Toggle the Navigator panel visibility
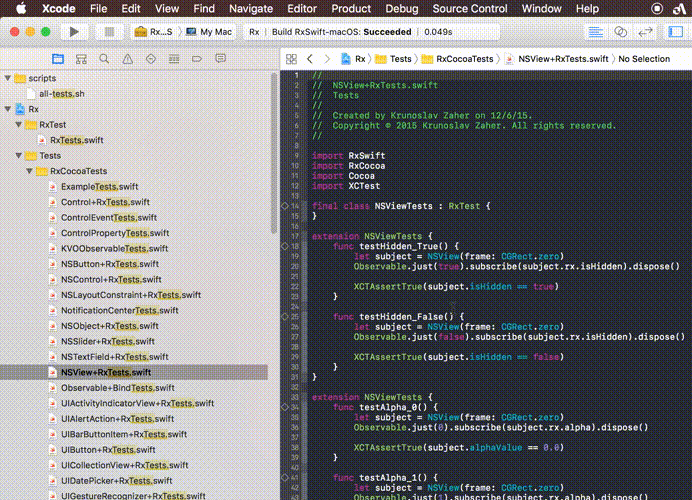Screen dimensions: 692x500 point(676,32)
